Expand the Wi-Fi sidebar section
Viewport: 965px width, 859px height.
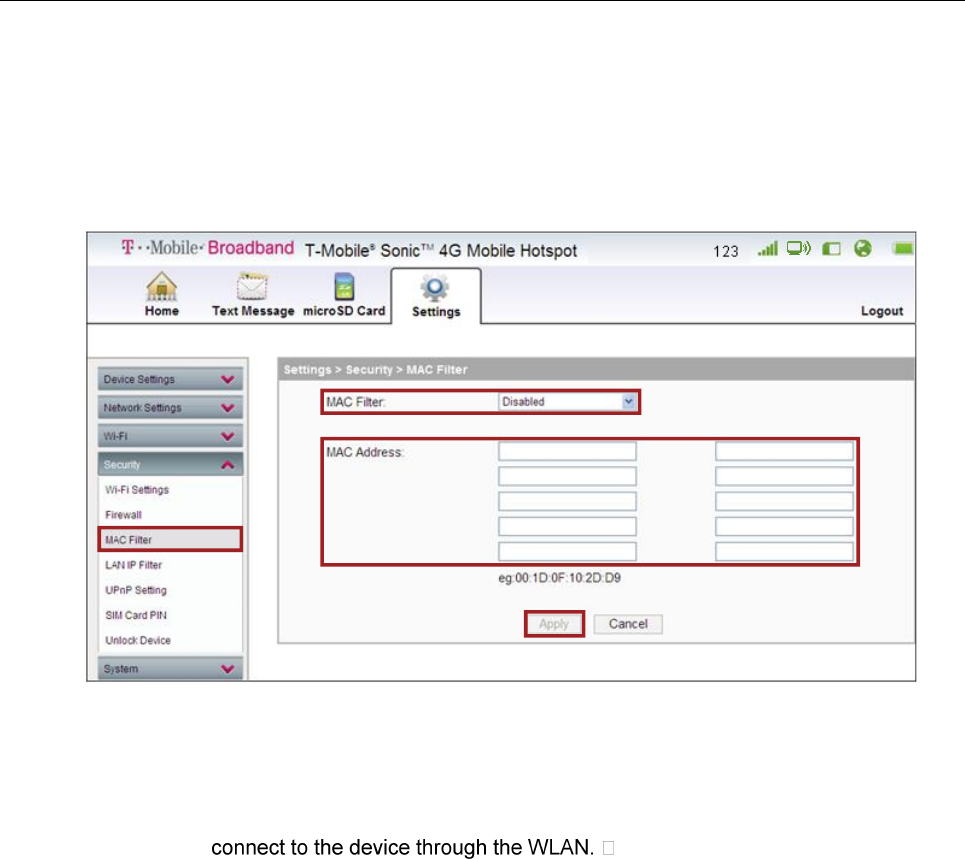[170, 436]
